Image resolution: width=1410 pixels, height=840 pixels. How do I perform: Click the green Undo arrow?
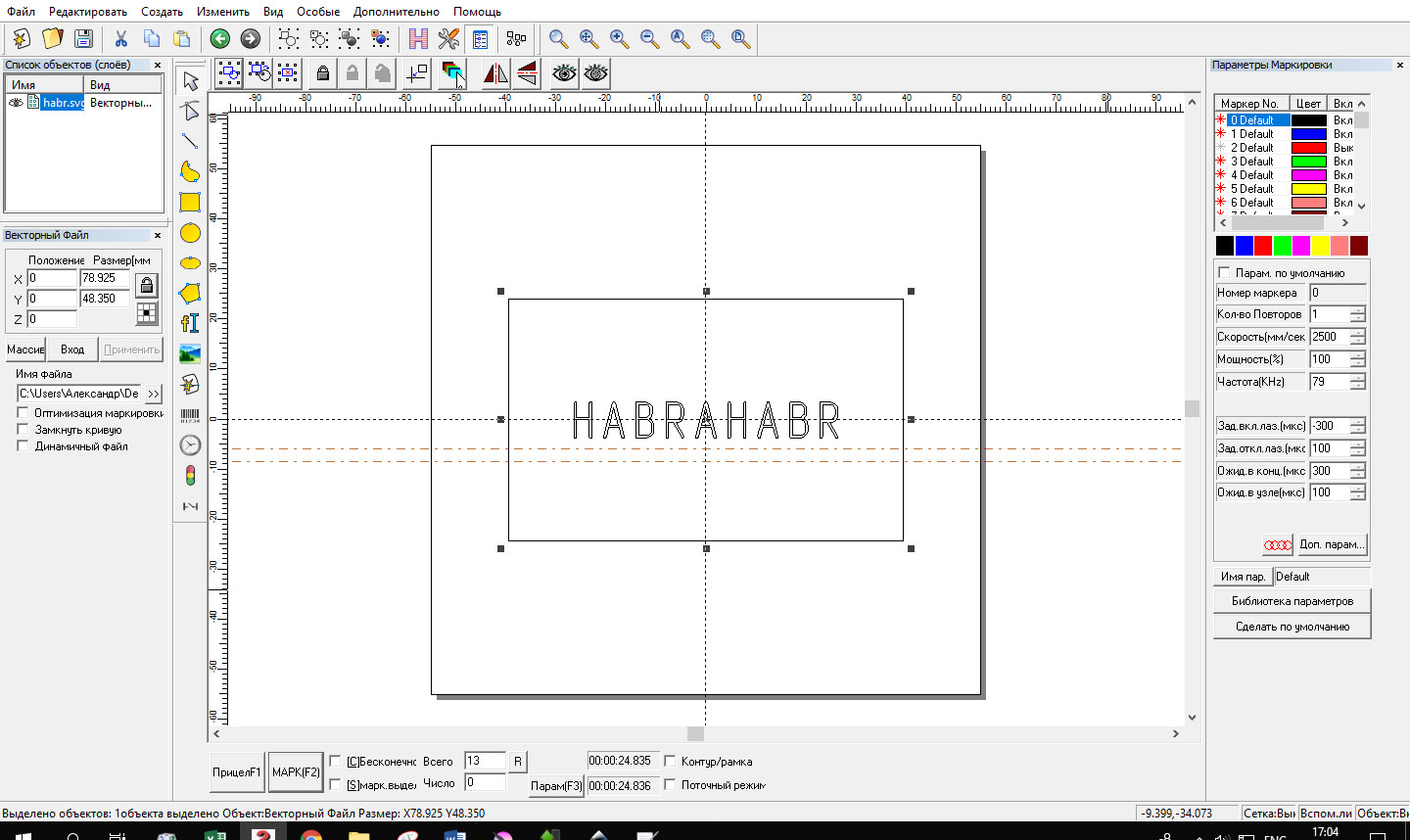[220, 38]
